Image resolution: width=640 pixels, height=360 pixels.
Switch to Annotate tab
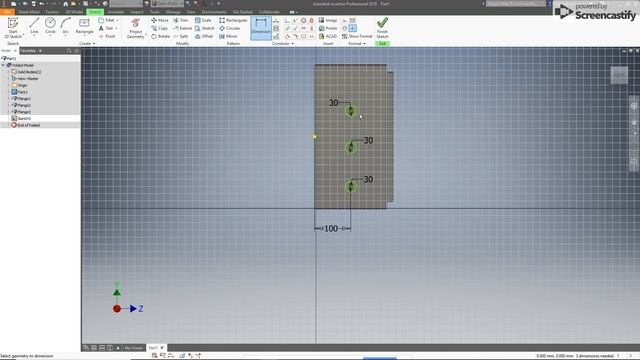[x=116, y=12]
